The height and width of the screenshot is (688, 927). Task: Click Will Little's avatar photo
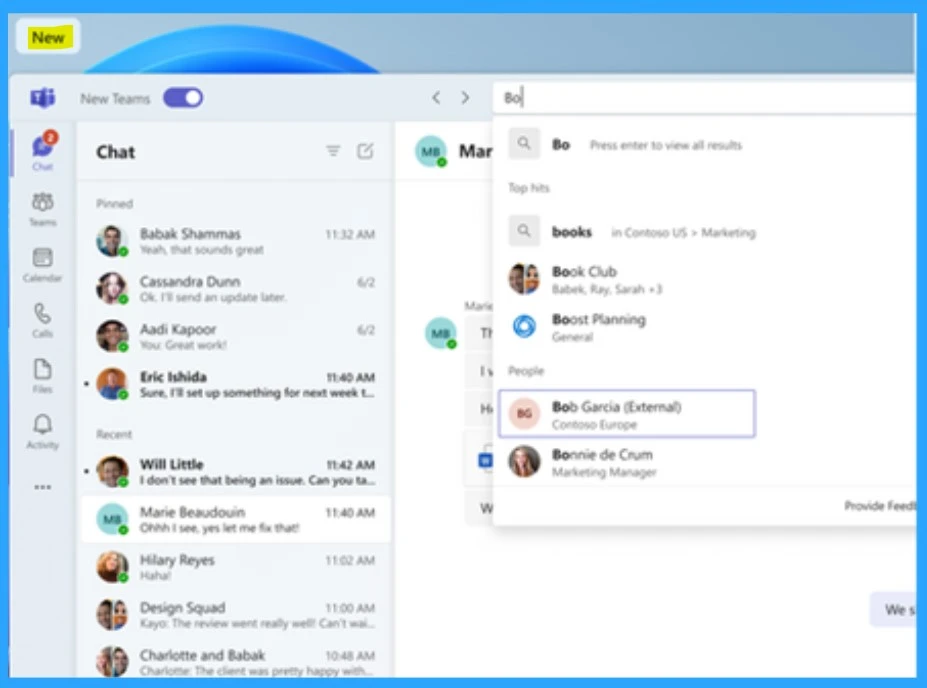point(112,471)
